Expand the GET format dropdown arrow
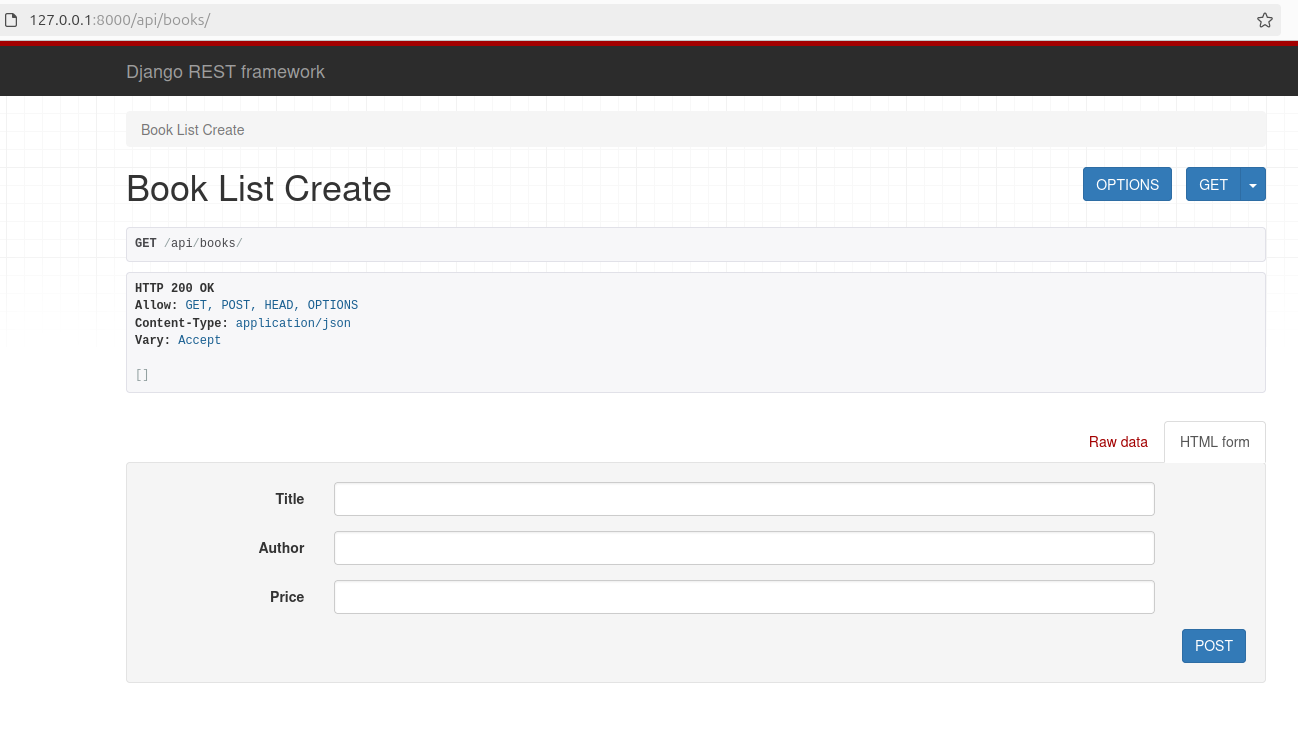This screenshot has width=1298, height=737. tap(1253, 185)
